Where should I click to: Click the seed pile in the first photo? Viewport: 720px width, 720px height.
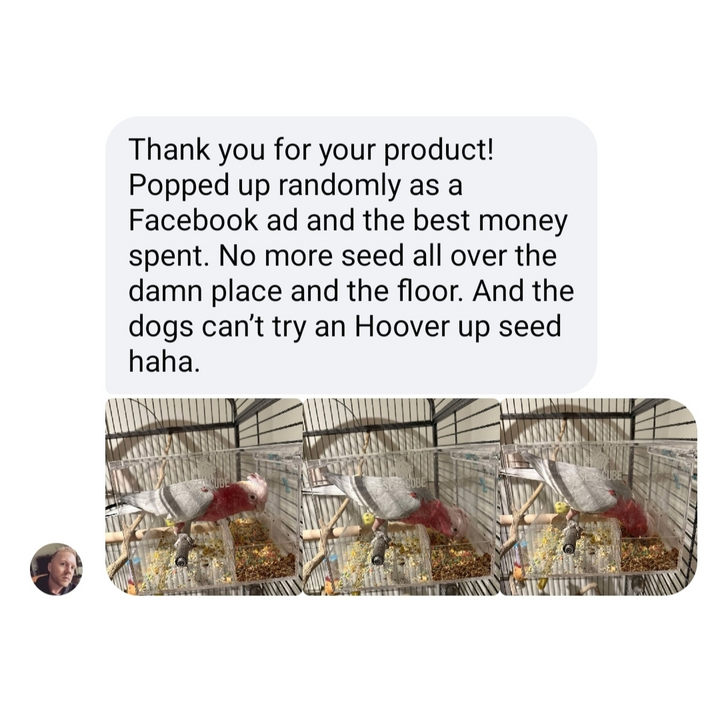tap(262, 554)
